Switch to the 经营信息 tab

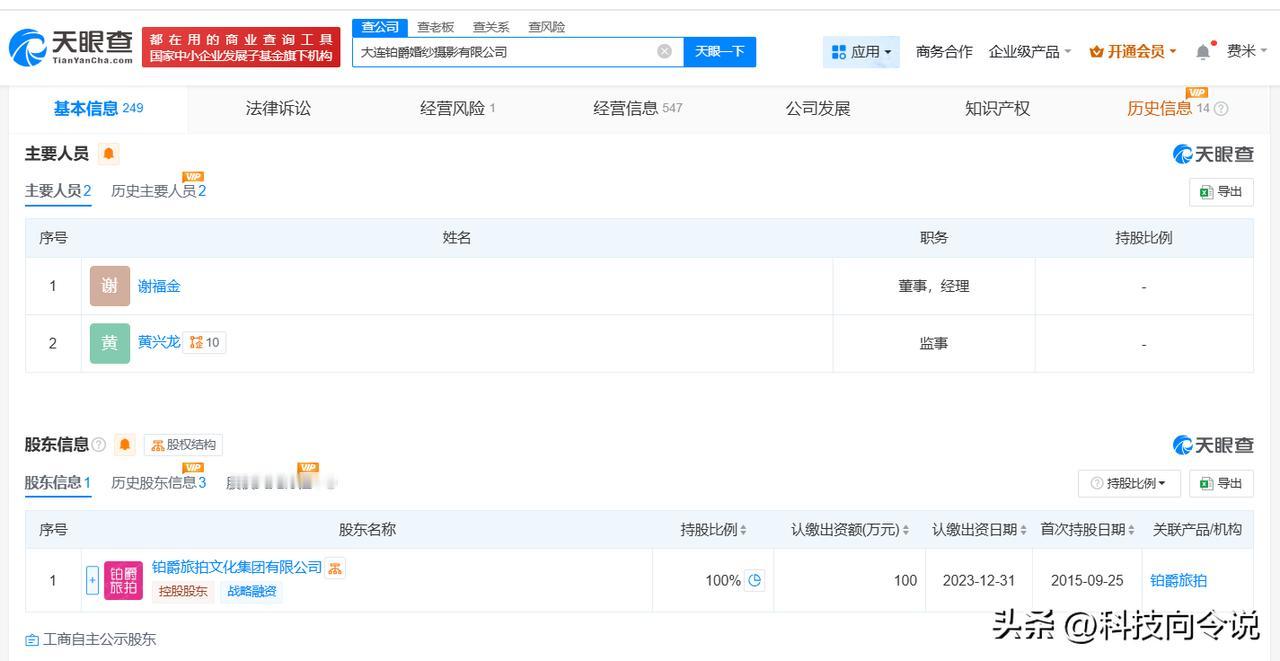tap(637, 108)
